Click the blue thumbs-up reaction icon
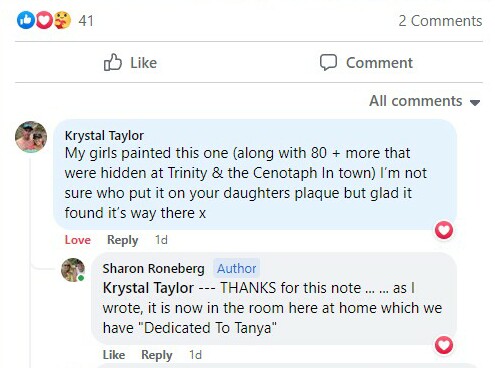 click(26, 20)
